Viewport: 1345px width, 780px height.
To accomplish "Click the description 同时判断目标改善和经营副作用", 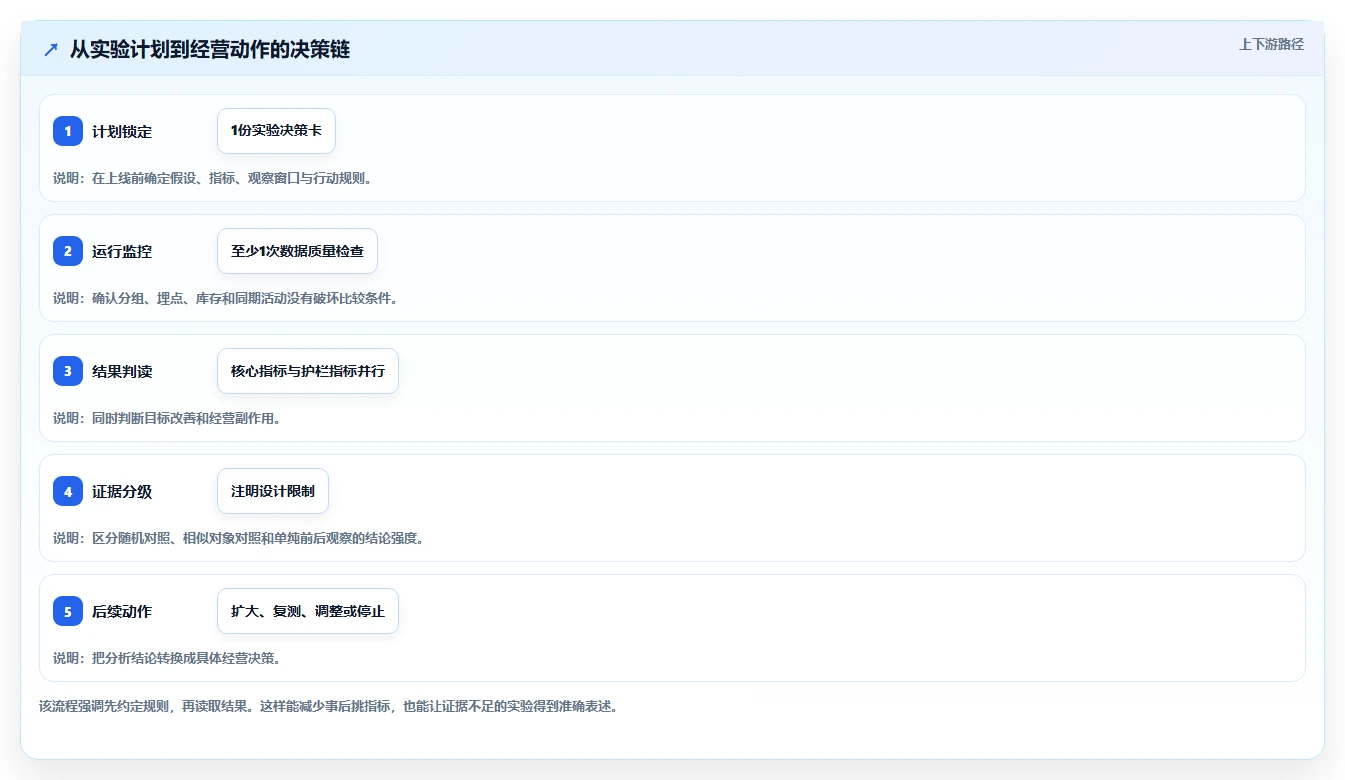I will [167, 418].
